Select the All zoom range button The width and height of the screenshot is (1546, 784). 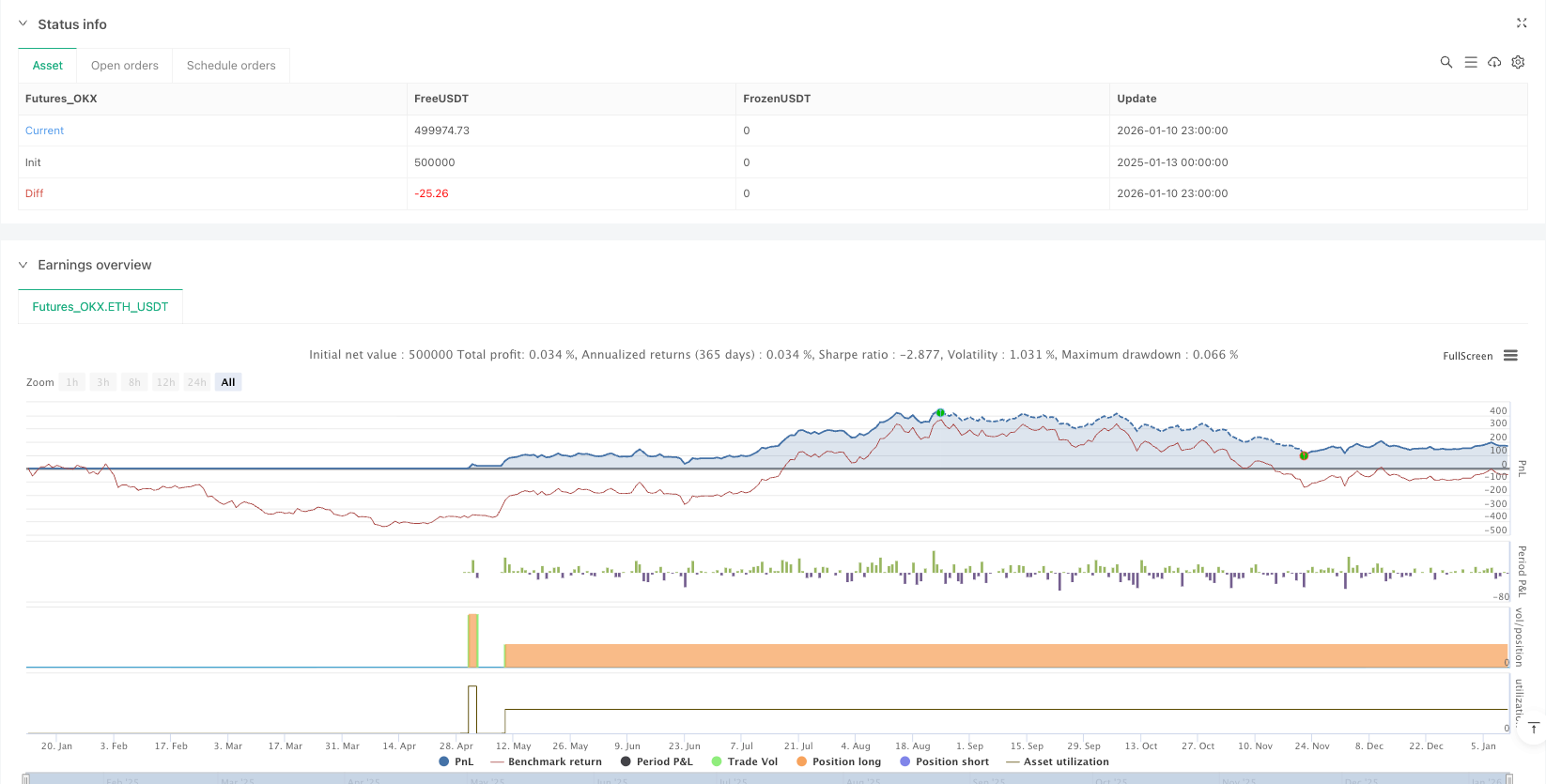pos(228,382)
